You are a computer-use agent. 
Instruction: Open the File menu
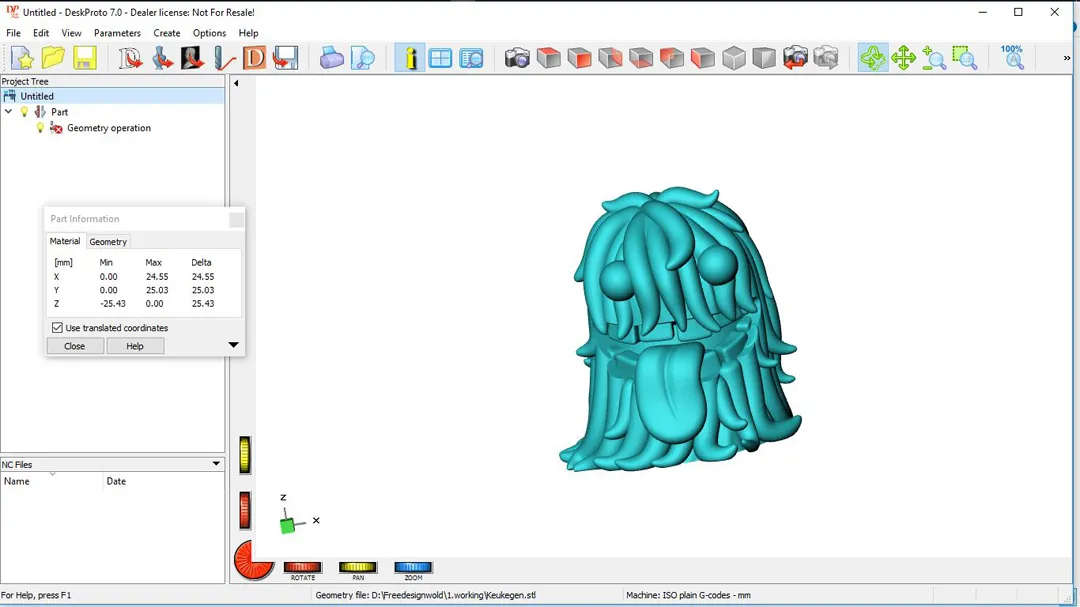13,33
